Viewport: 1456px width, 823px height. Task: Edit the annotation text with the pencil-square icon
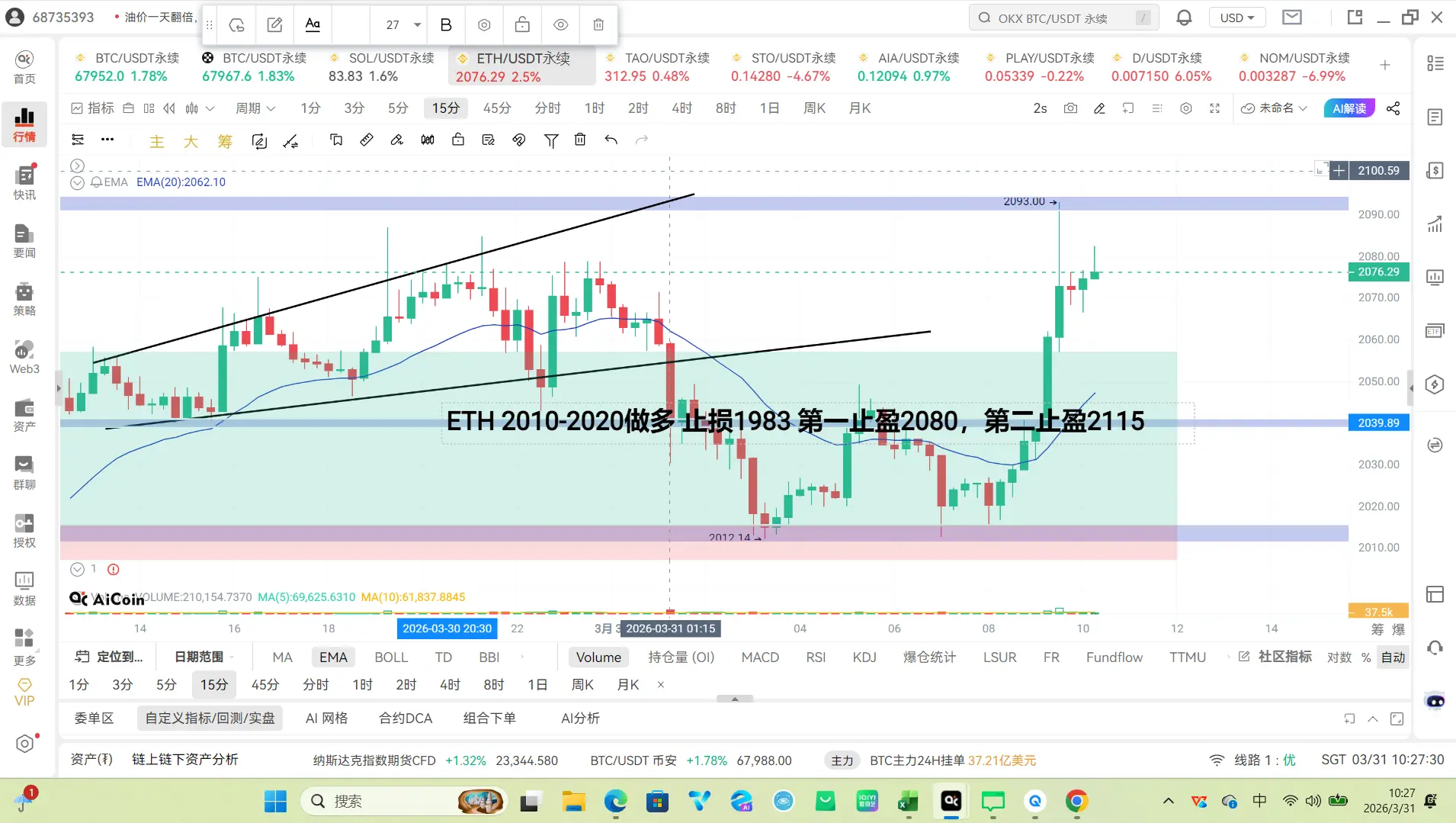tap(274, 25)
